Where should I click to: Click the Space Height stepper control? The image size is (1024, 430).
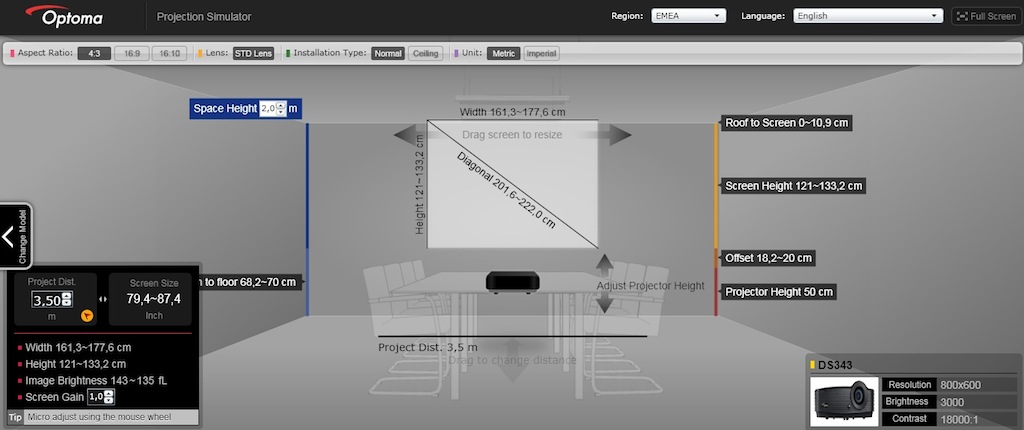tap(281, 109)
